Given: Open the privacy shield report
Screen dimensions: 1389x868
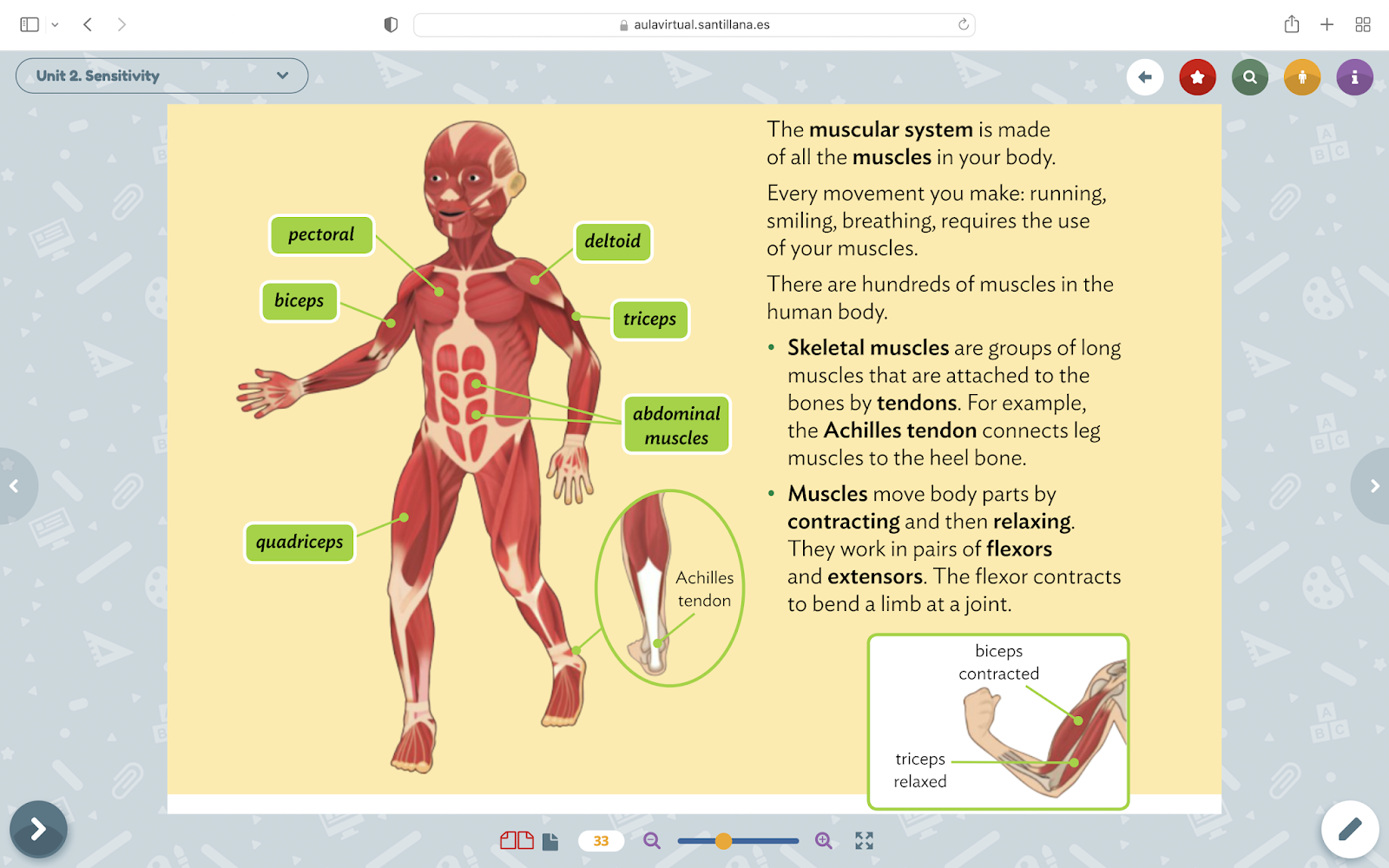Looking at the screenshot, I should [x=391, y=24].
